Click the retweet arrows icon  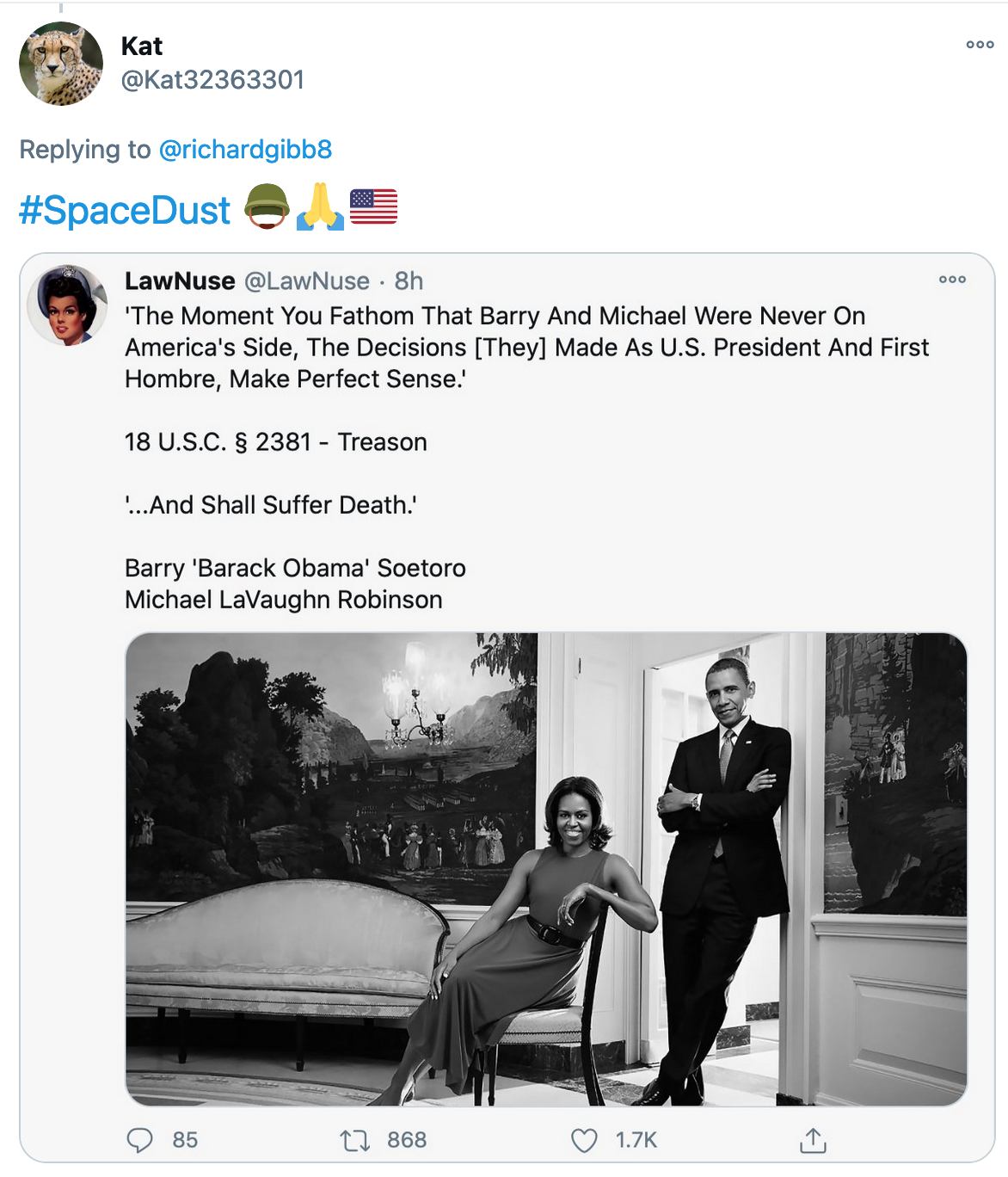coord(354,1141)
